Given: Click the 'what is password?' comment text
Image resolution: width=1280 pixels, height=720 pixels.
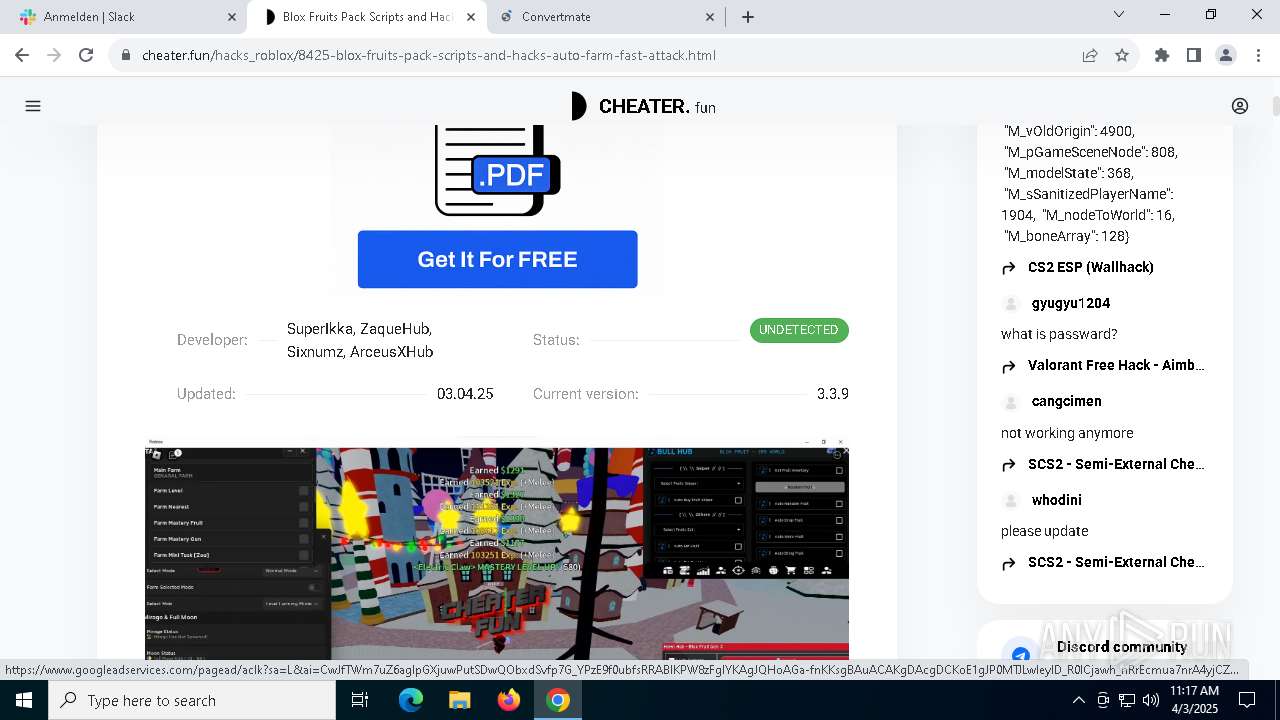Looking at the screenshot, I should pyautogui.click(x=1059, y=334).
